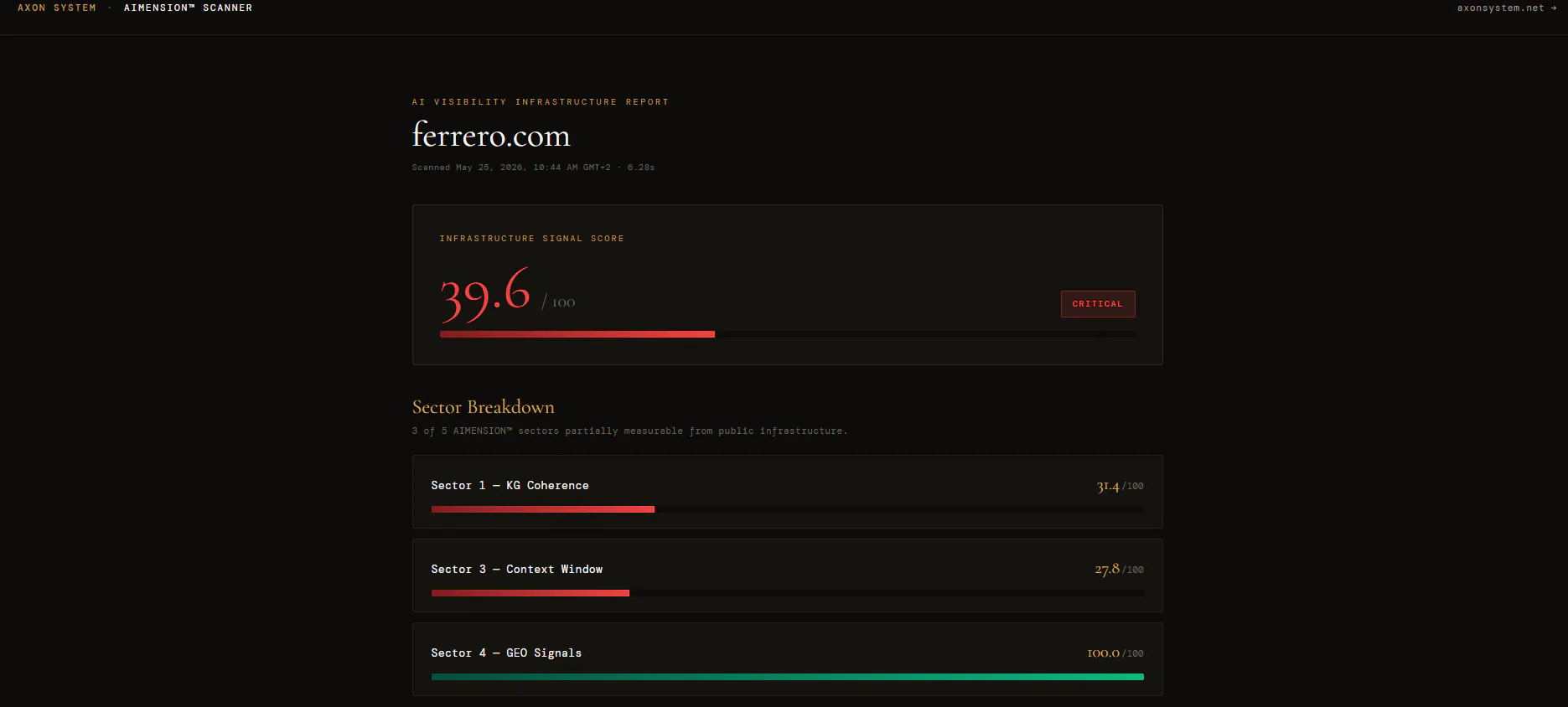Screen dimensions: 1568x707
Task: Select the Sector 4 — GEO Signals row title
Action: click(506, 653)
